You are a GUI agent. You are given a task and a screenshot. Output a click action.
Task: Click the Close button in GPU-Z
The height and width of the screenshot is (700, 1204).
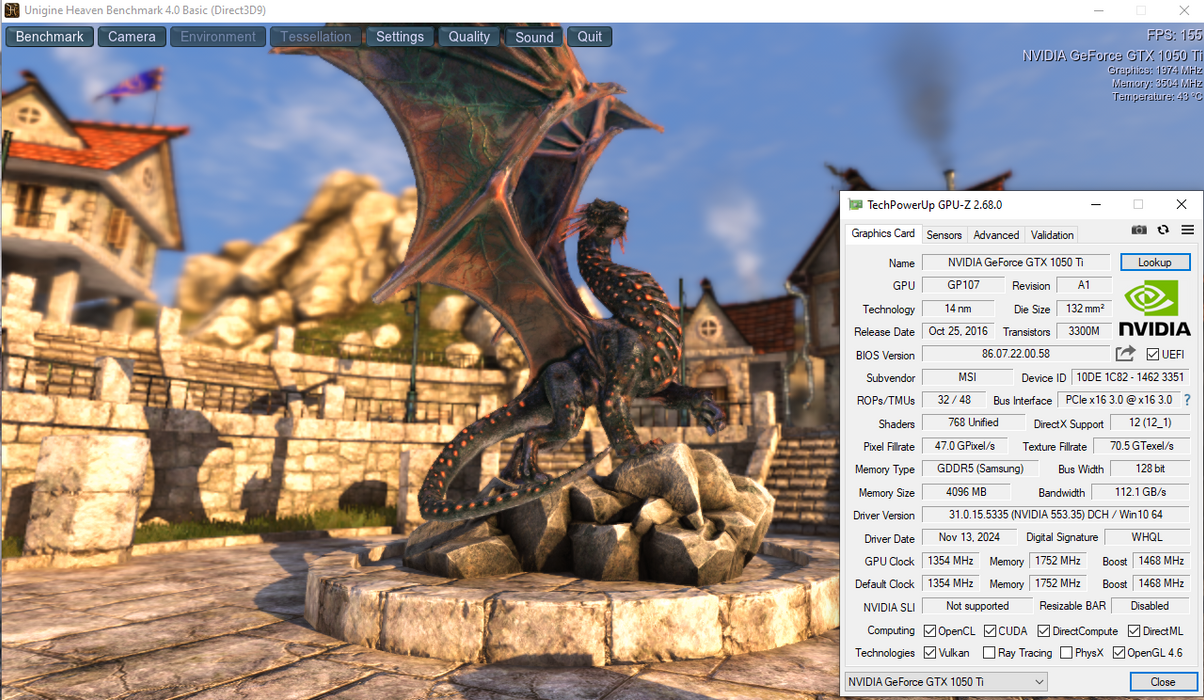point(1163,682)
